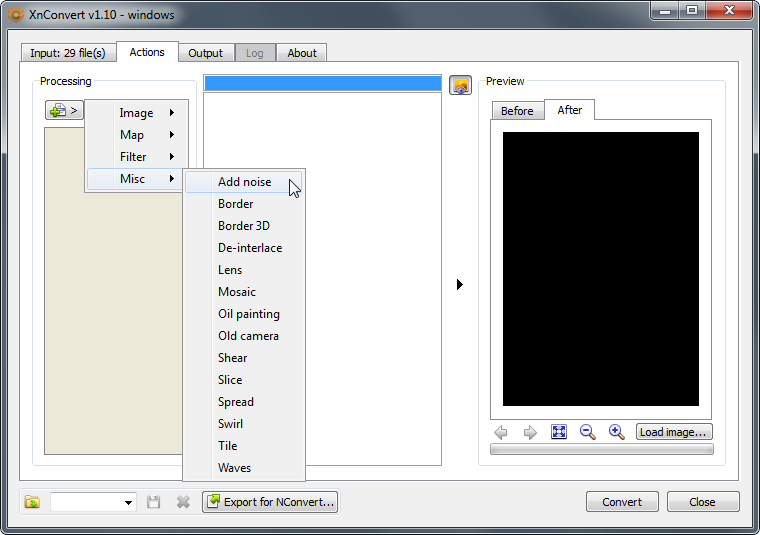The width and height of the screenshot is (760, 535).
Task: Click the preview source image icon
Action: pyautogui.click(x=460, y=85)
